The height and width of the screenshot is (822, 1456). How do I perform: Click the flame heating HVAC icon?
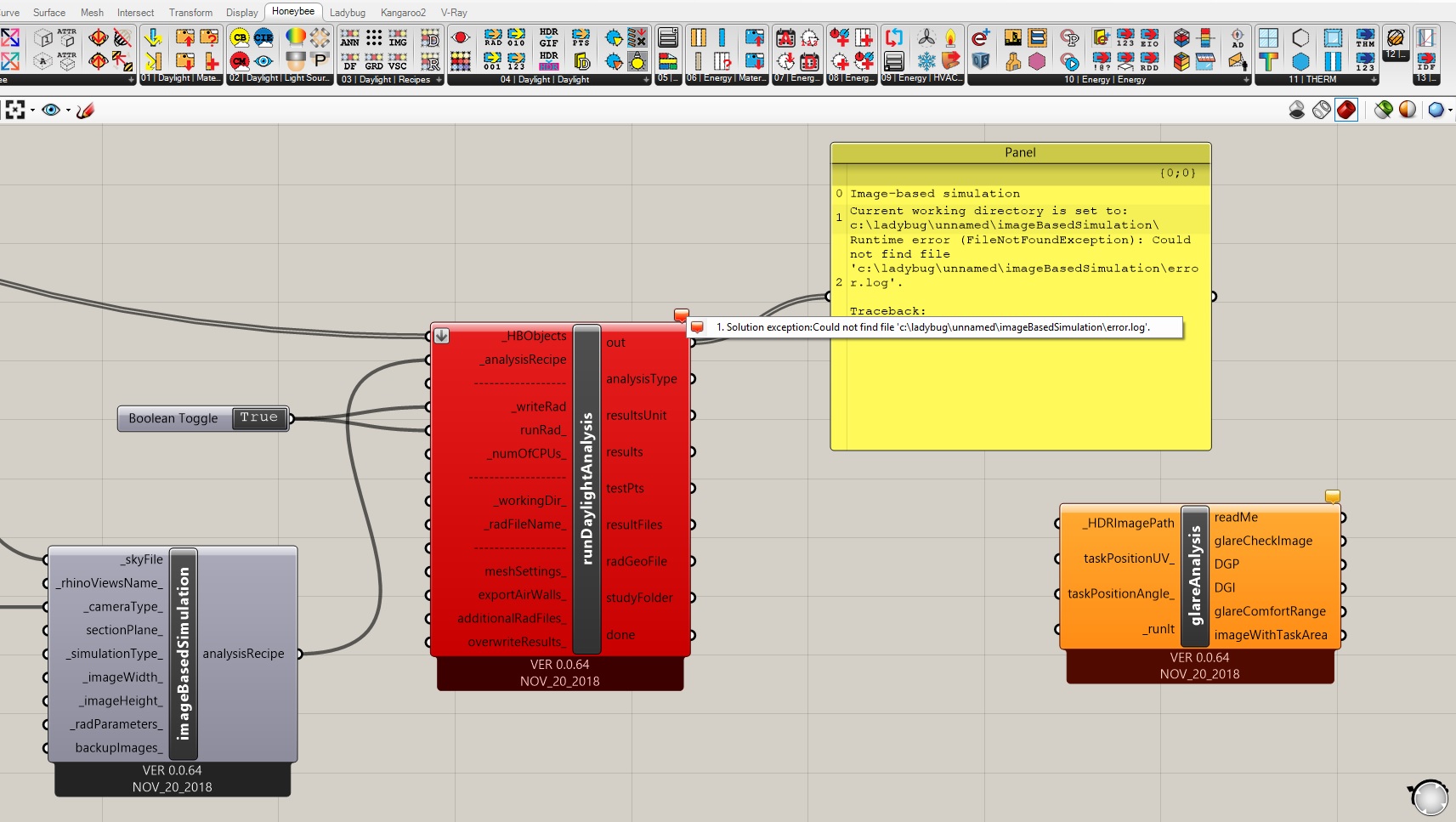[x=950, y=37]
